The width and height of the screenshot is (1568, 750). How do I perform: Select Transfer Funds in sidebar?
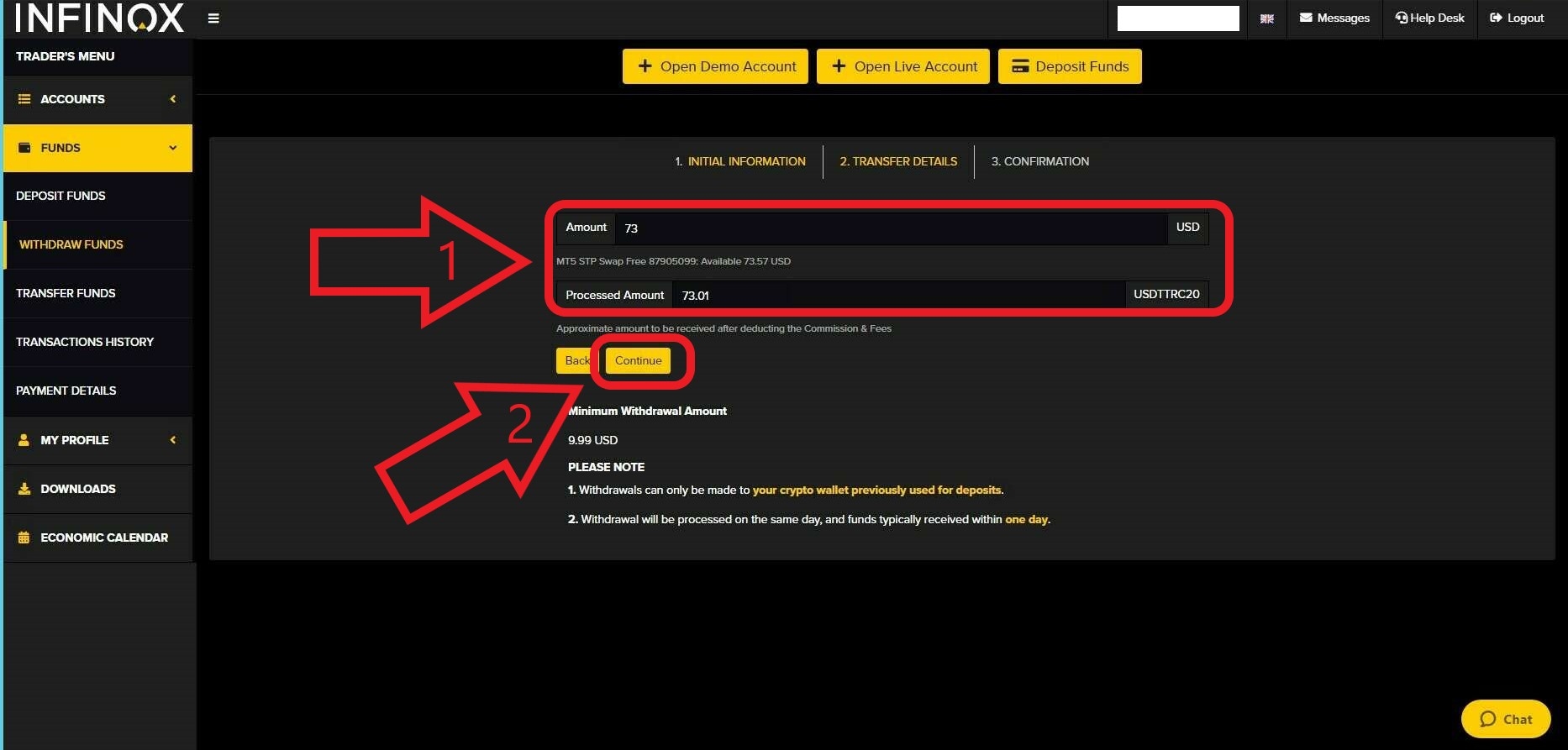point(97,293)
